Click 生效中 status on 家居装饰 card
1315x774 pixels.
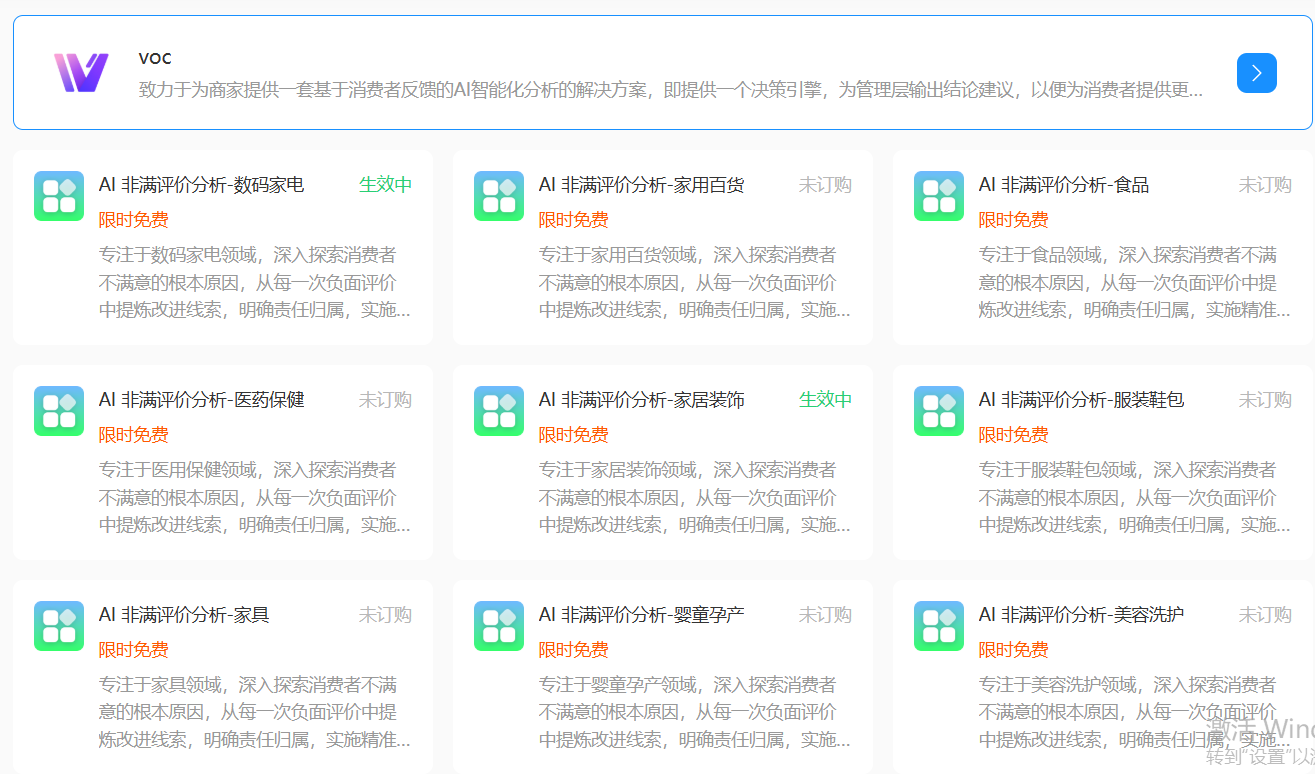tap(826, 400)
